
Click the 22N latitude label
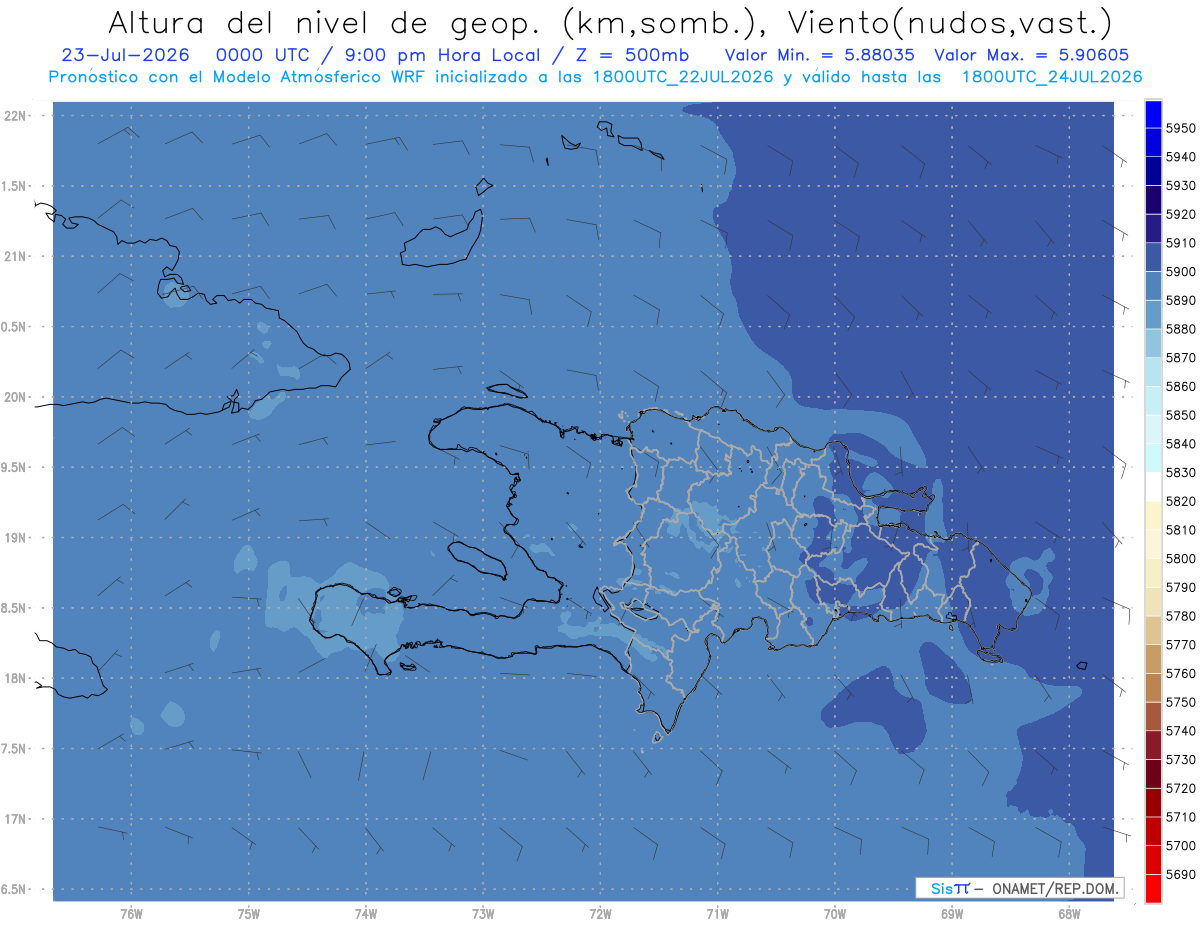tap(16, 116)
